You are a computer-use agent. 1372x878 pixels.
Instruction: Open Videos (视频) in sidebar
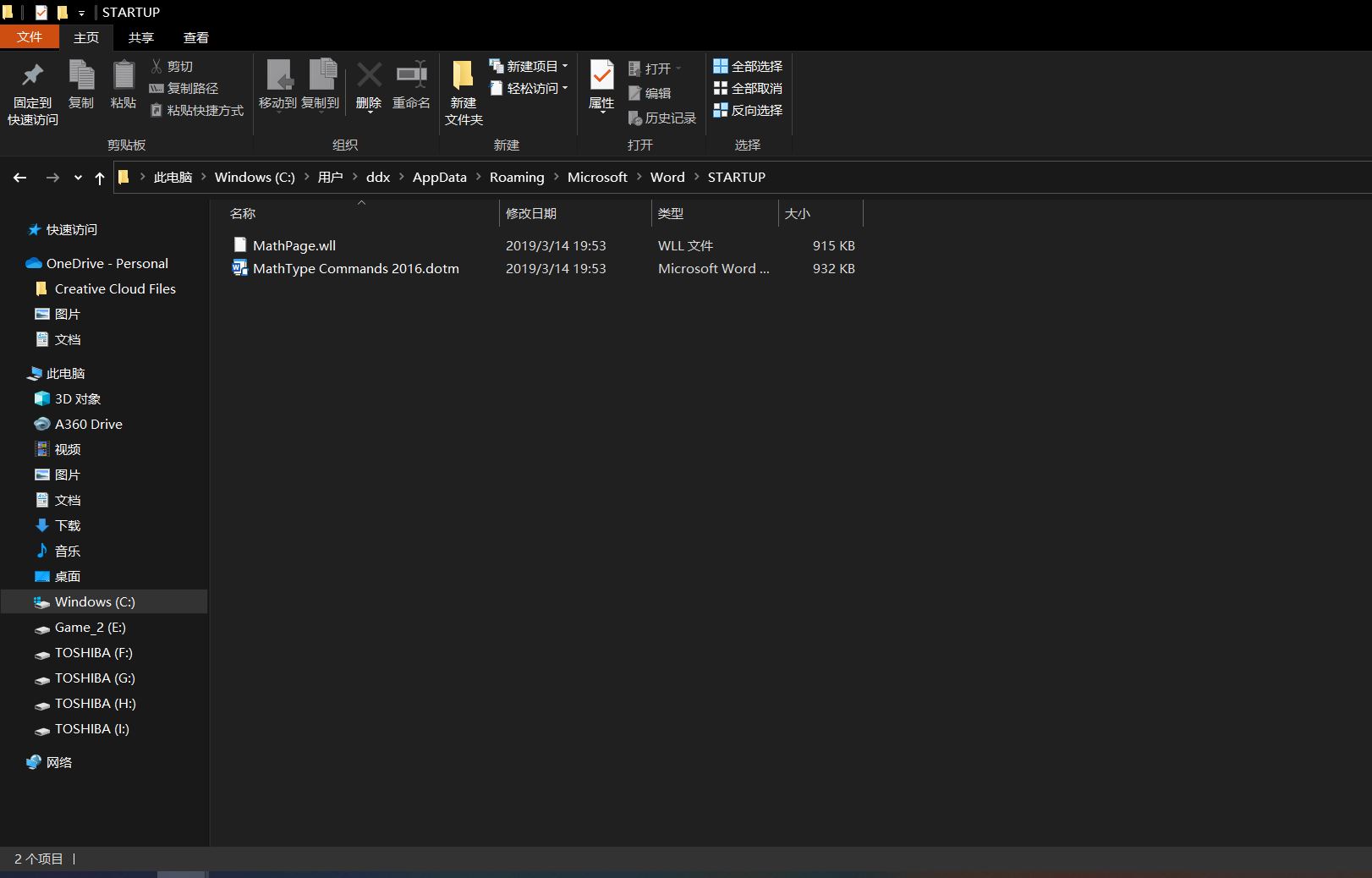(x=58, y=449)
